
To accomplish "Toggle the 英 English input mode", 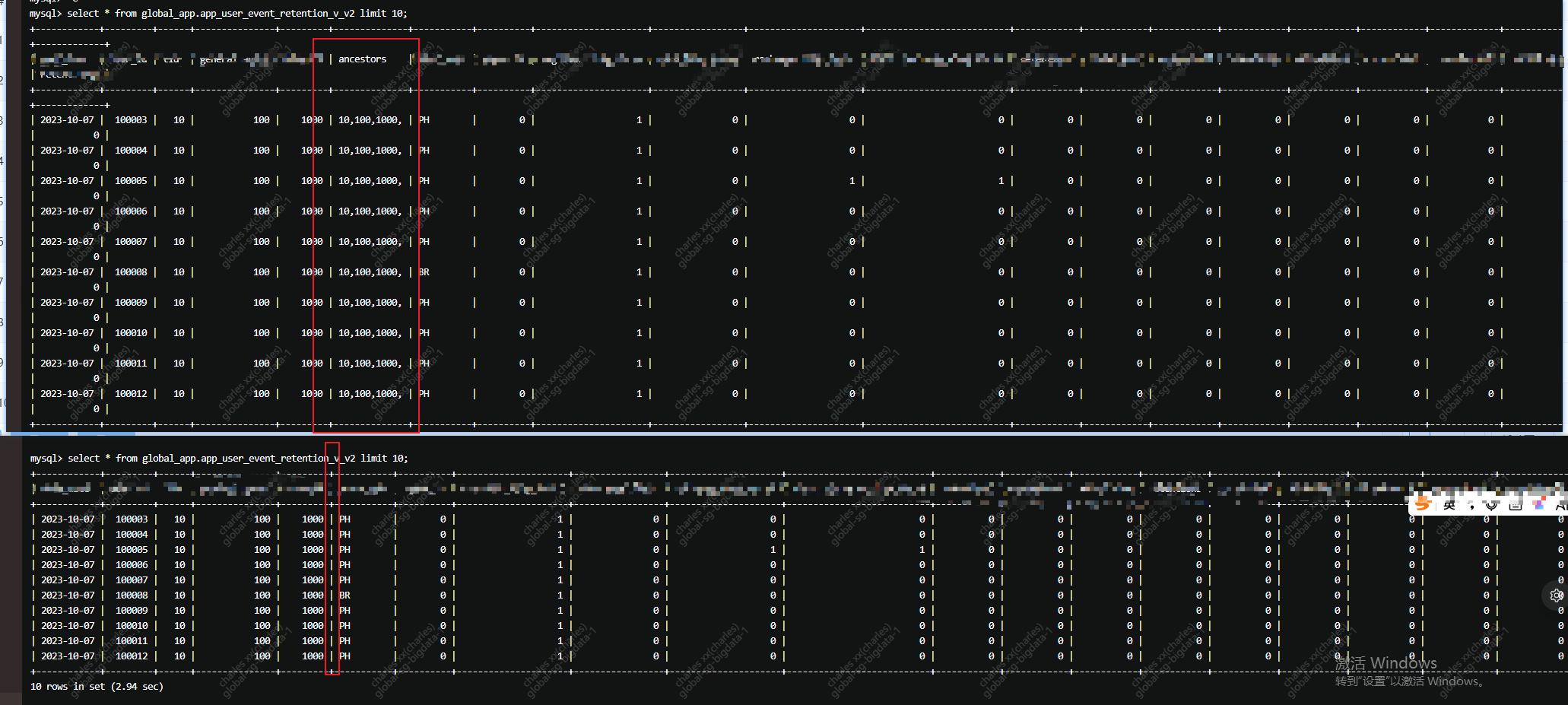I will pyautogui.click(x=1449, y=505).
